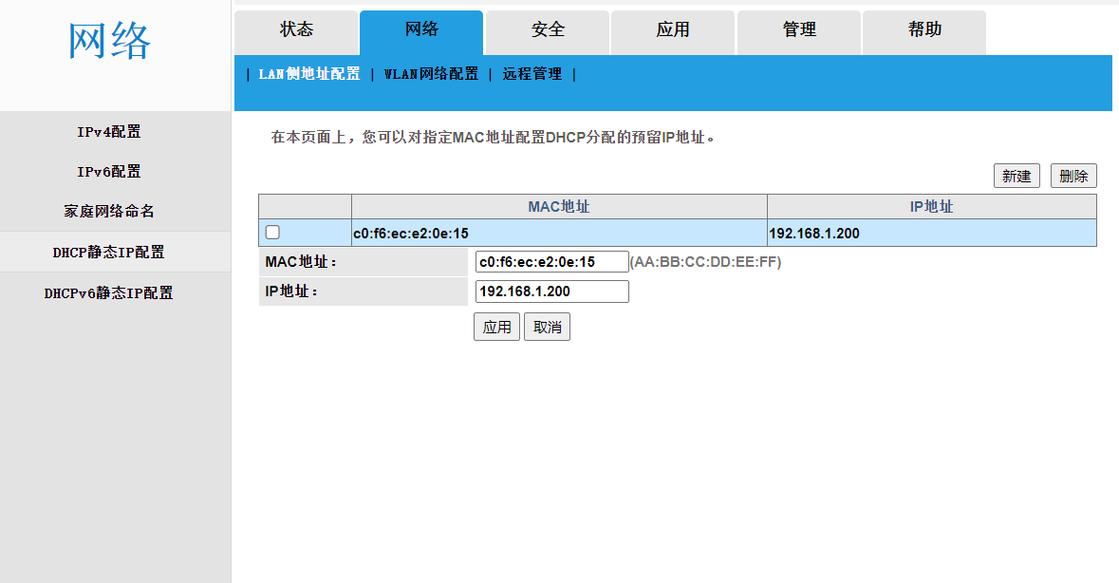This screenshot has width=1119, height=583.
Task: Click inside the IP地址 input field
Action: coord(550,291)
